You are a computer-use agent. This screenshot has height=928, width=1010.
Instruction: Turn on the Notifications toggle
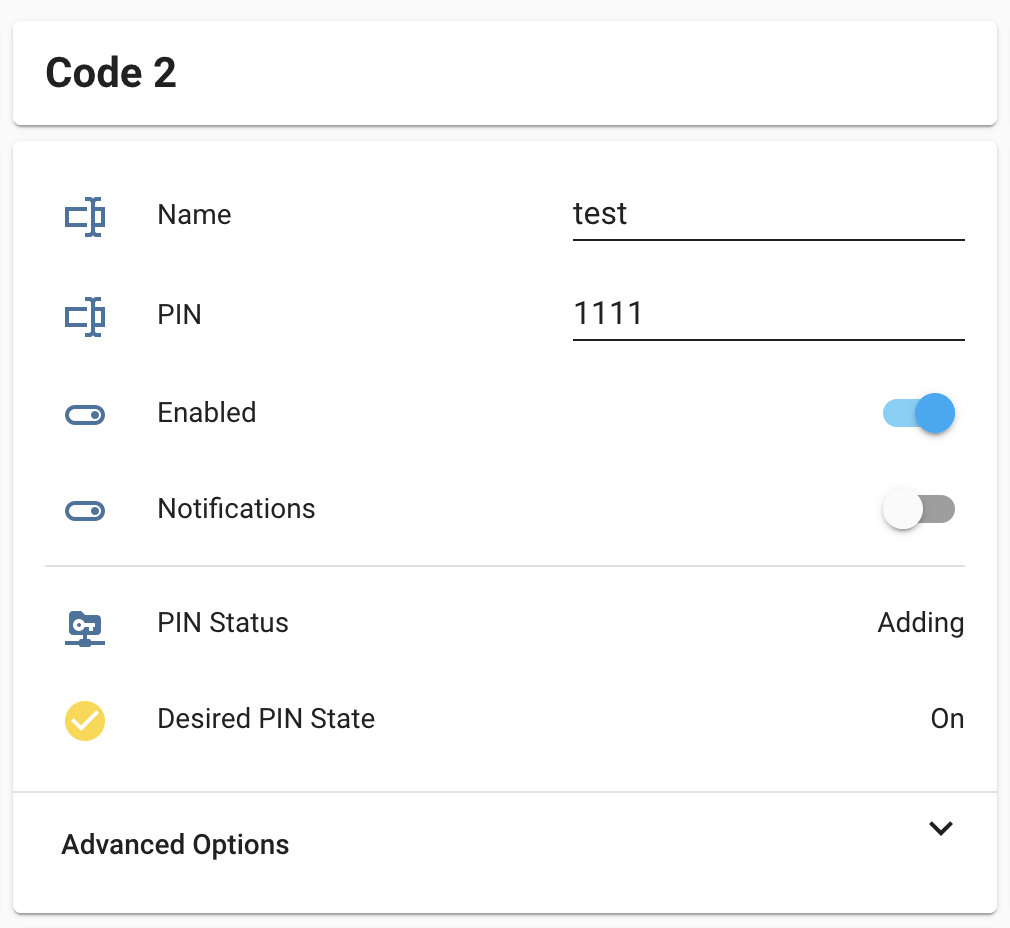tap(919, 510)
